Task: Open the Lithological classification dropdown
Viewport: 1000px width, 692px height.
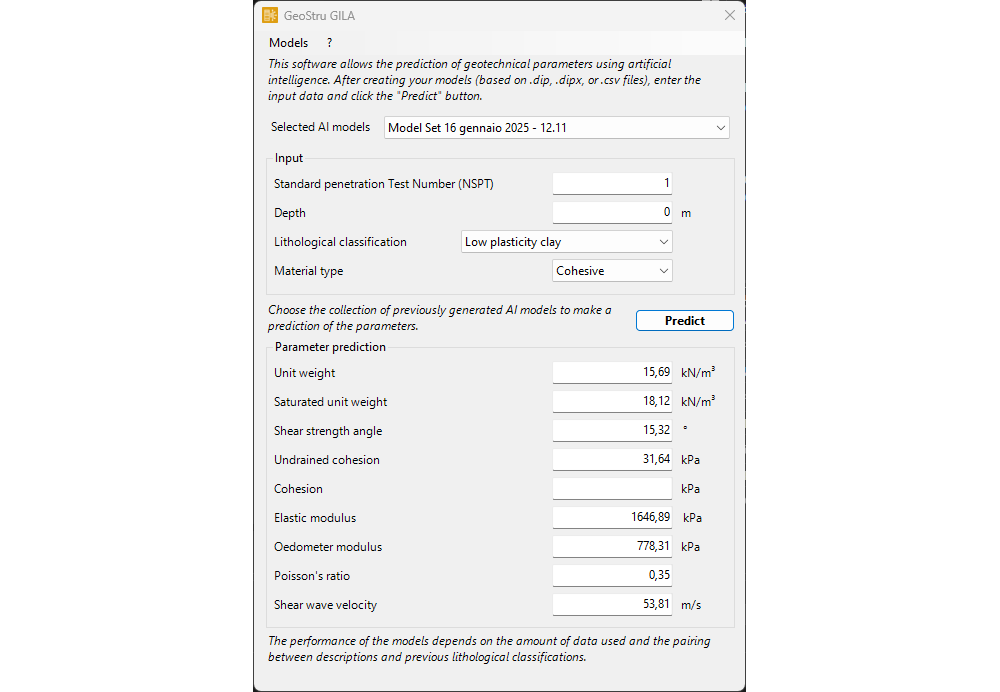Action: tap(566, 242)
